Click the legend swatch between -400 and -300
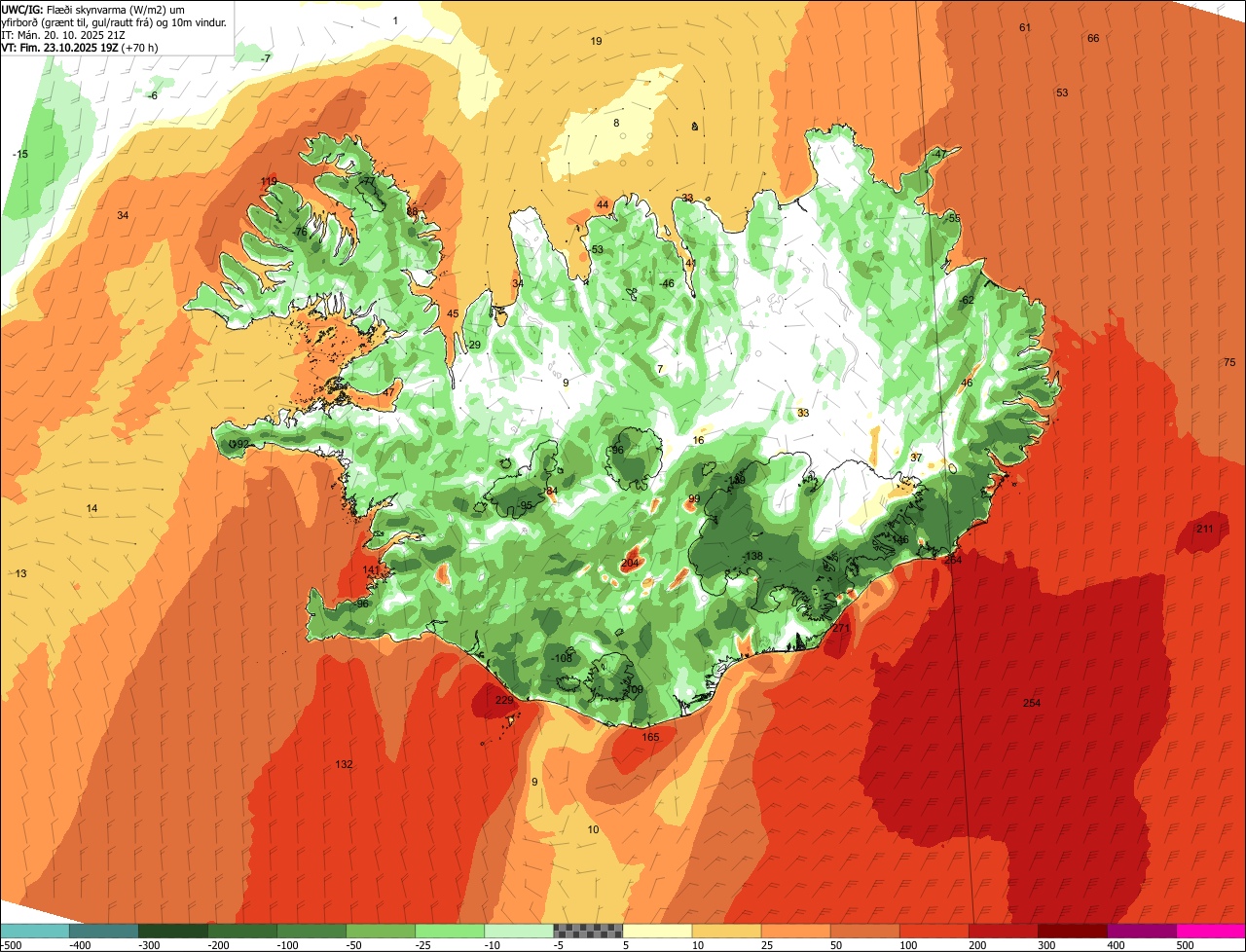This screenshot has width=1246, height=952. click(104, 930)
